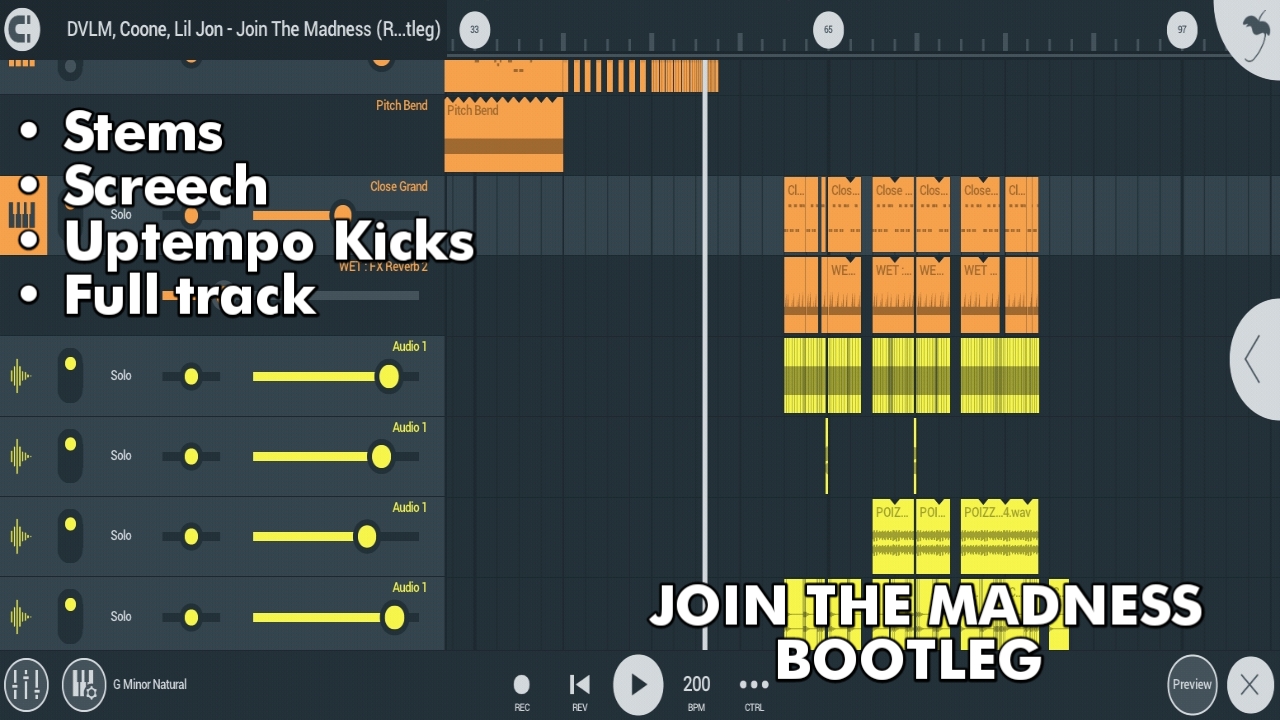Toggle mute on the third Audio 1 track
Screen dimensions: 1280x720
(70, 535)
